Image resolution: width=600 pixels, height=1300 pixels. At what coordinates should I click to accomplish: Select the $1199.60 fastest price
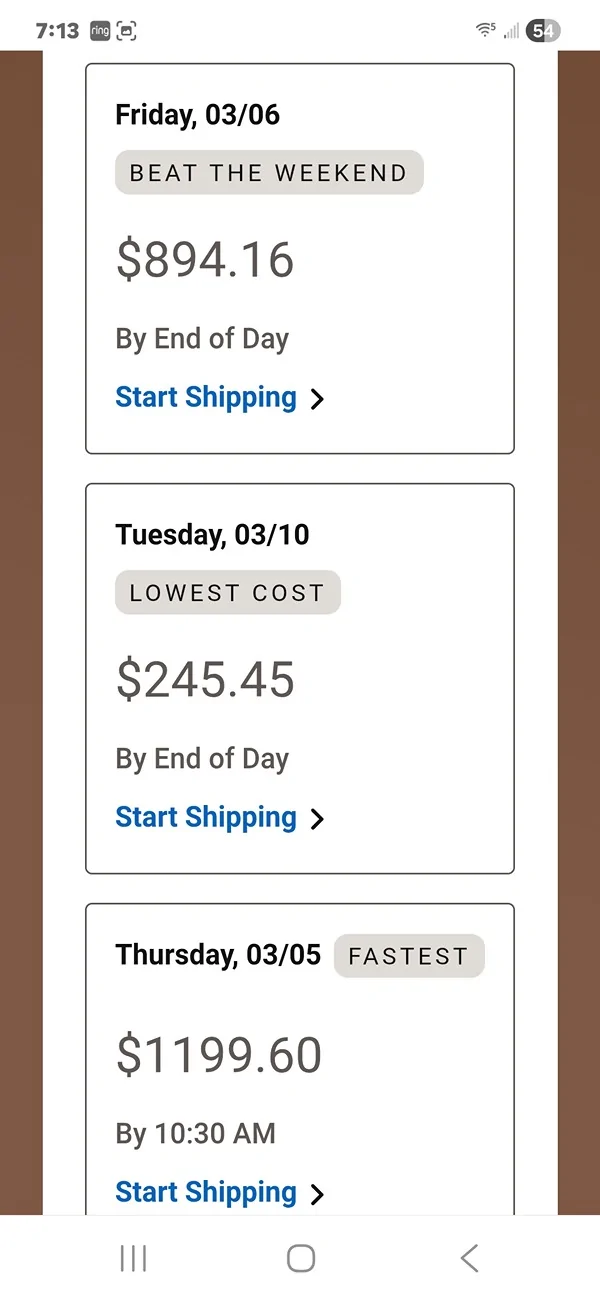click(x=219, y=1055)
